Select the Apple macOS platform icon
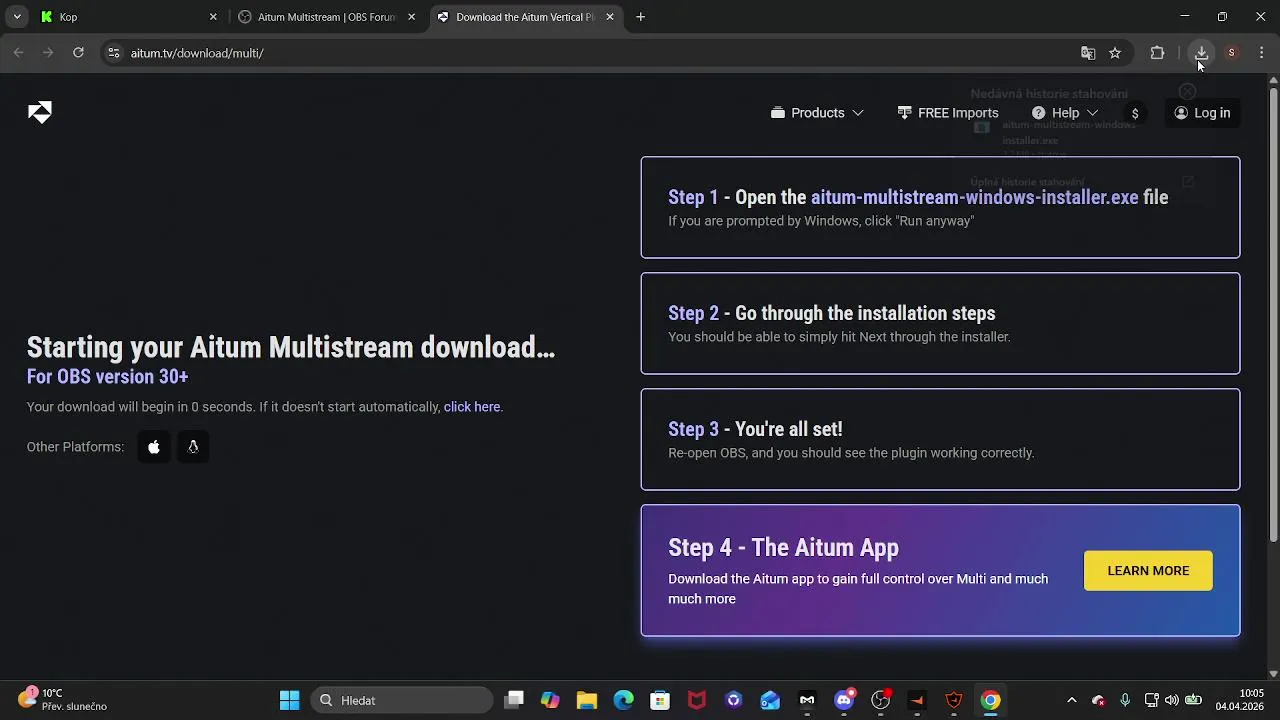The image size is (1280, 720). [154, 447]
